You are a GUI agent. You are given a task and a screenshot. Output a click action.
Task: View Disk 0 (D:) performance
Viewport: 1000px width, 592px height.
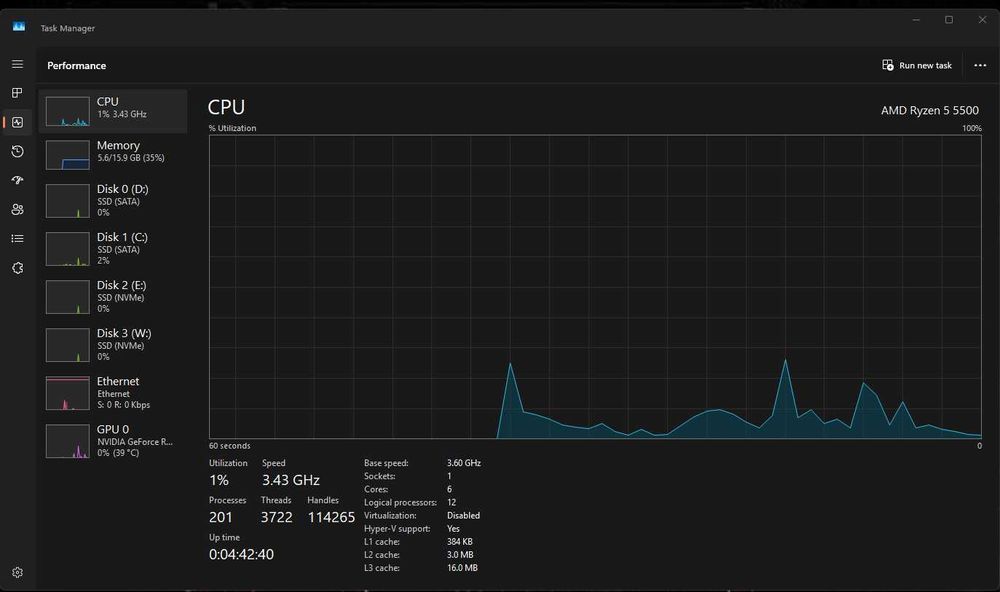[113, 200]
